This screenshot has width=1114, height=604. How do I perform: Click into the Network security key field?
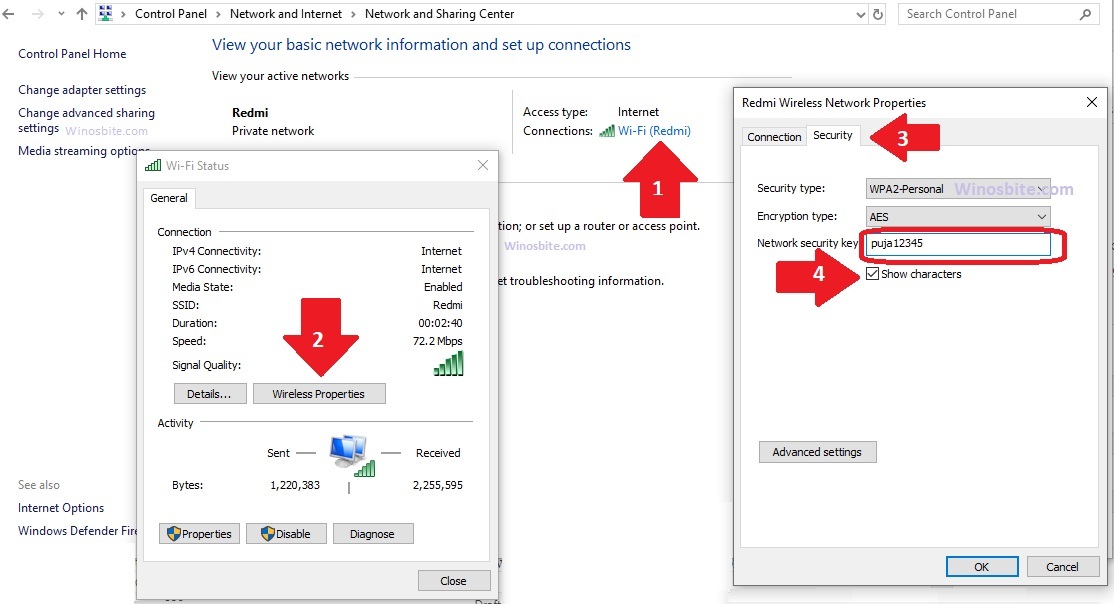point(956,244)
